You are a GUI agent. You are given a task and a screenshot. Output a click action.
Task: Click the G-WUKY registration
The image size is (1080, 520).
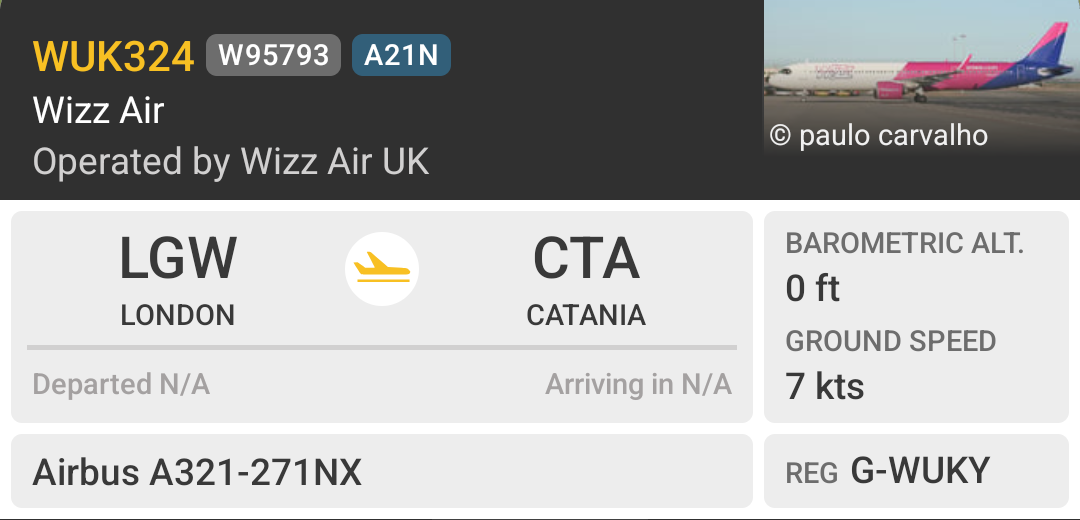click(920, 471)
